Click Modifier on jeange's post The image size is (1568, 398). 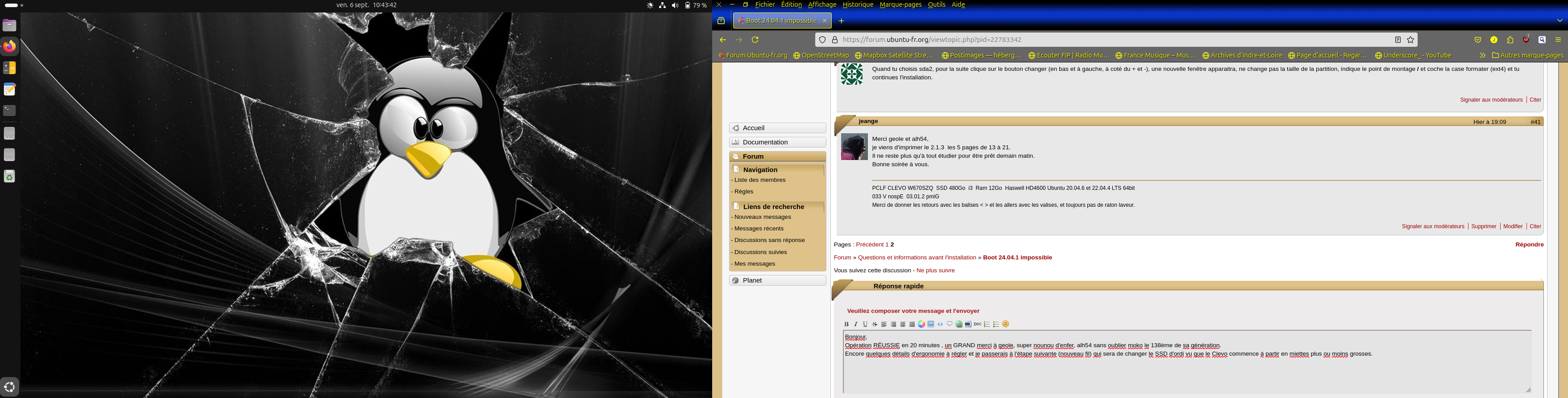click(x=1513, y=227)
